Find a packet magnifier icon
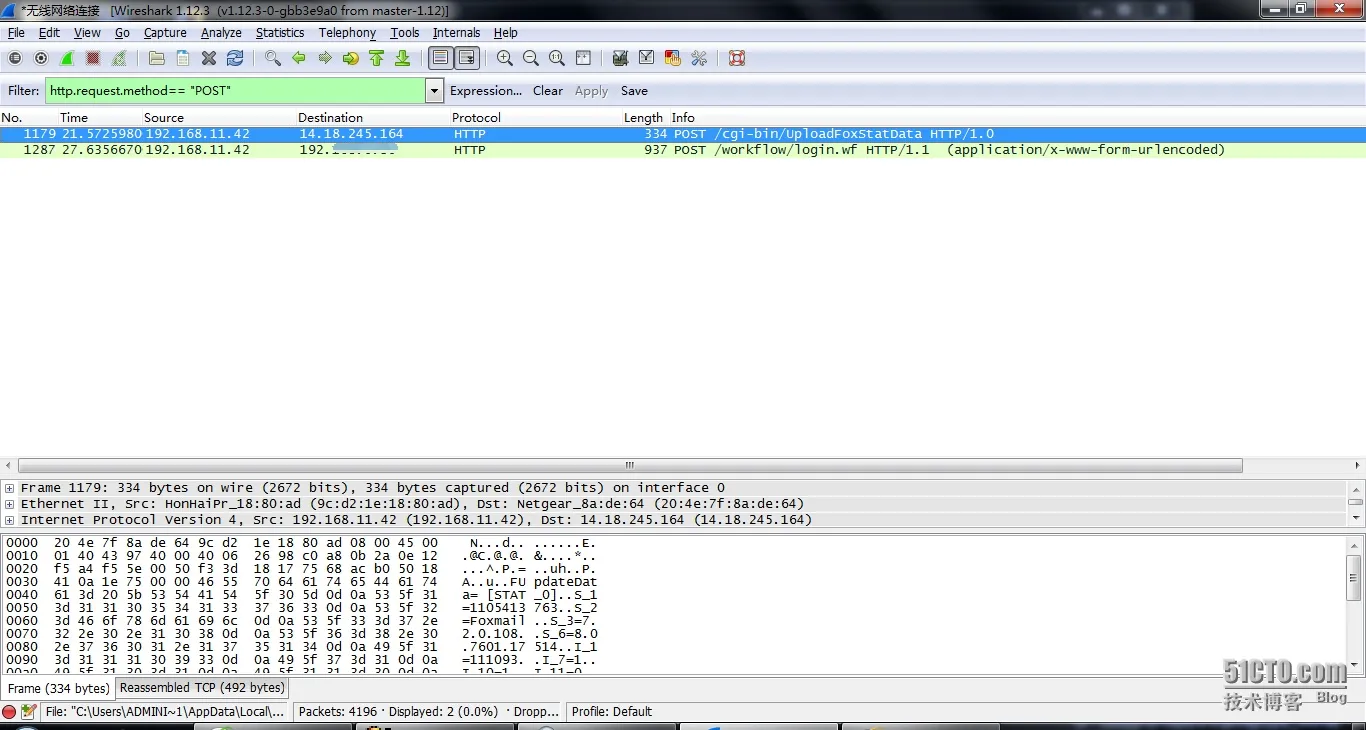1366x730 pixels. [272, 59]
